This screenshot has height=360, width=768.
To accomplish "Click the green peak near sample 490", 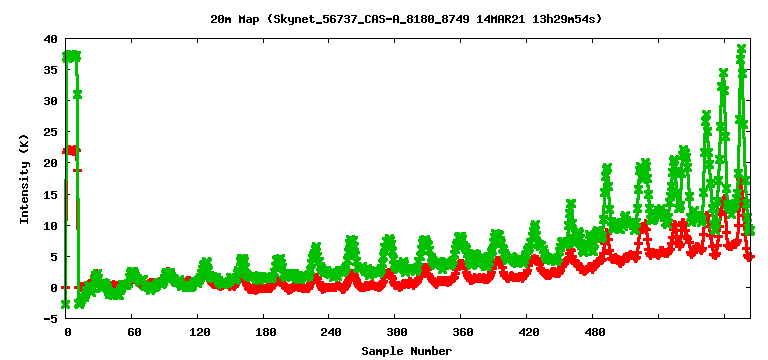I will (607, 169).
